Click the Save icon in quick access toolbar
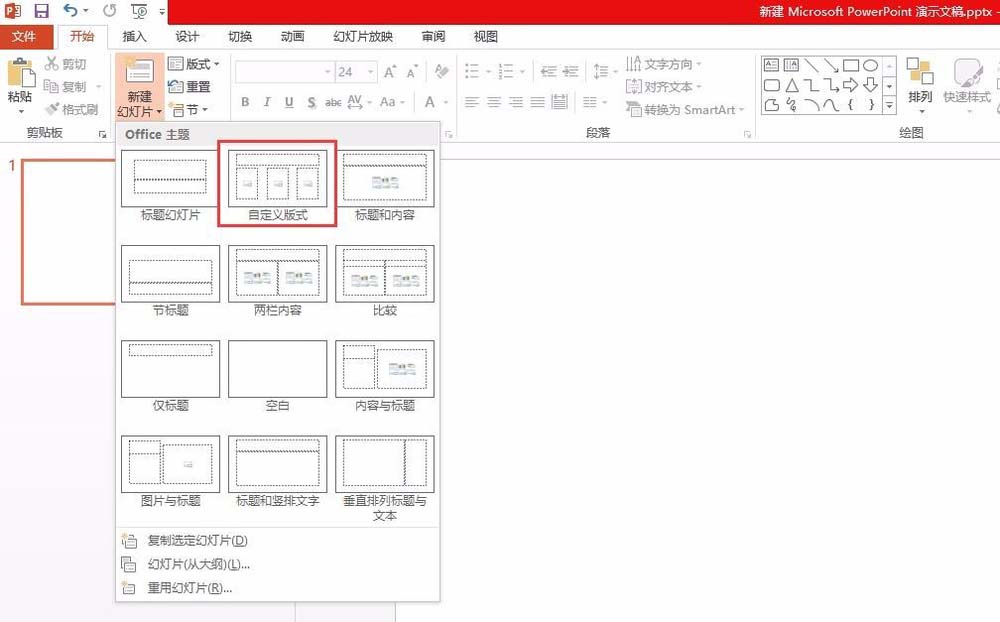The image size is (1000, 622). pyautogui.click(x=41, y=11)
